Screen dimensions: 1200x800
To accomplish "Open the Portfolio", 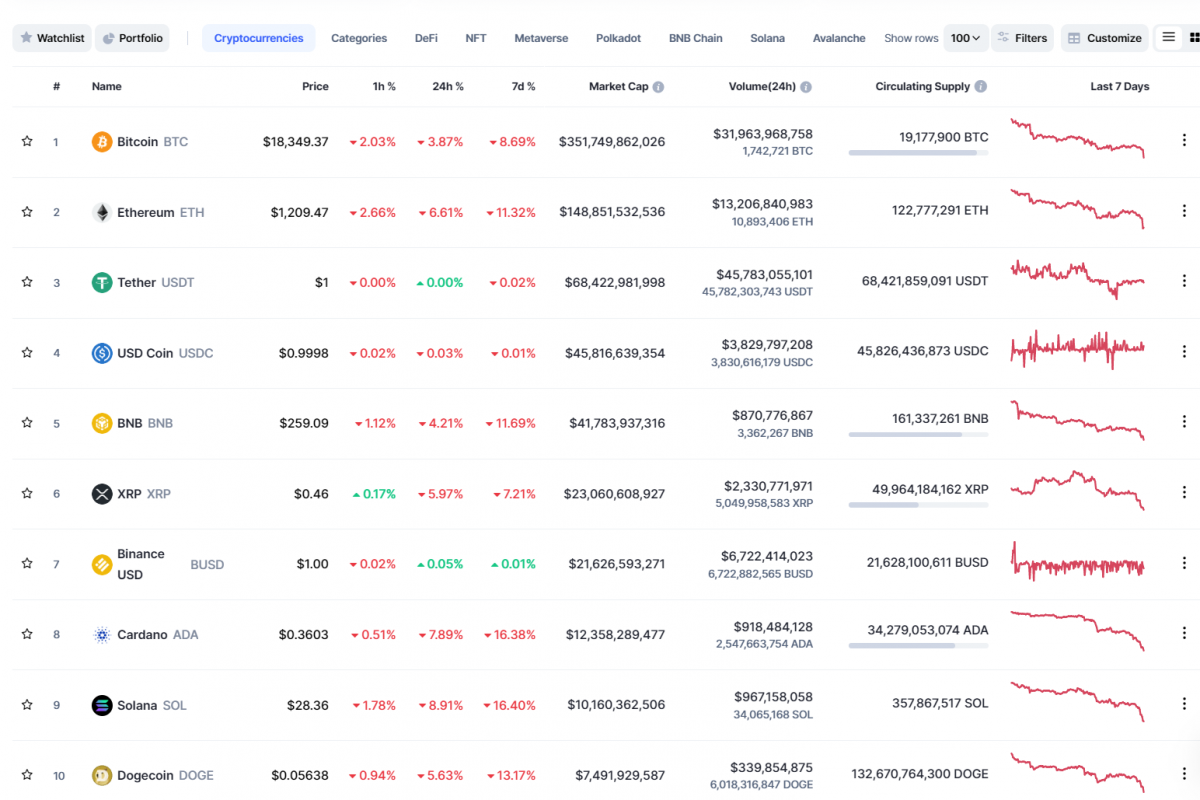I will (x=132, y=38).
